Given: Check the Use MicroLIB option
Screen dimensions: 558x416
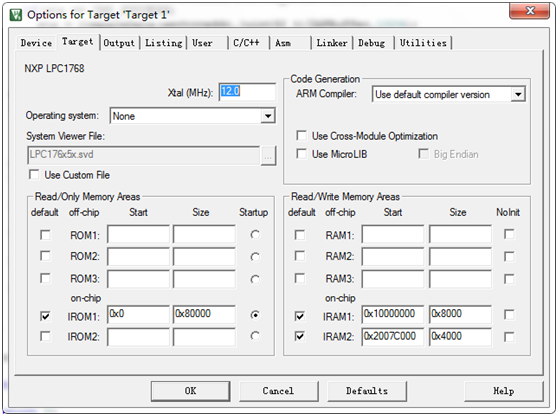Looking at the screenshot, I should pos(301,154).
